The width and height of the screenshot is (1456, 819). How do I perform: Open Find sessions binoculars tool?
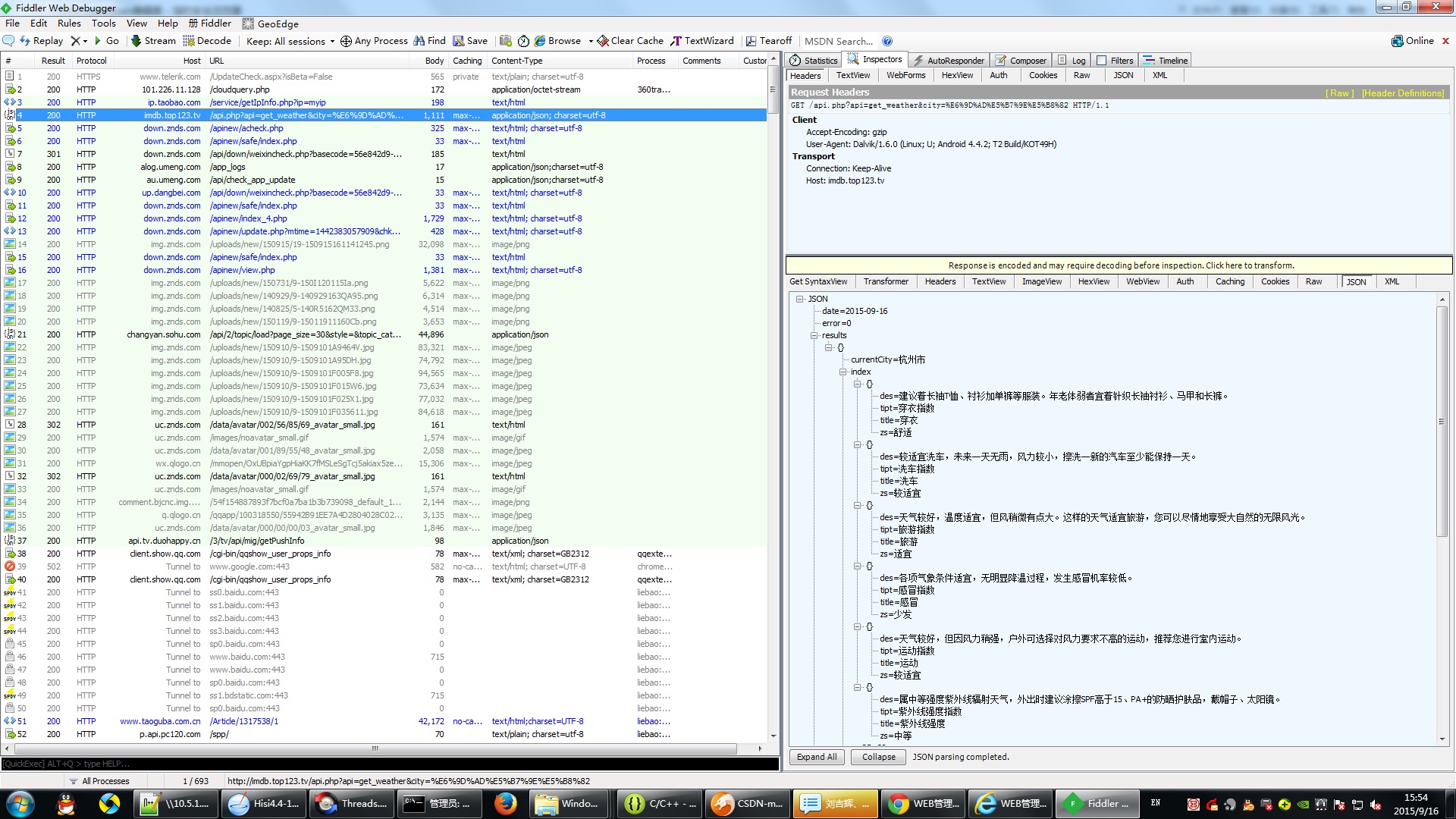pyautogui.click(x=429, y=41)
